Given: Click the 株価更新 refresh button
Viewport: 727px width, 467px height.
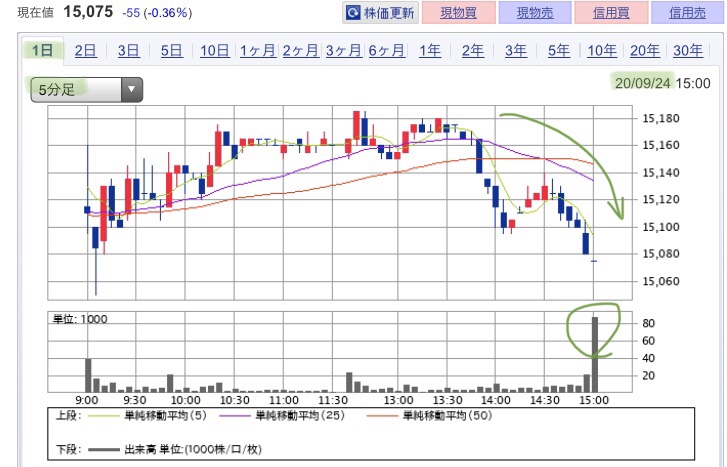Looking at the screenshot, I should [x=381, y=13].
